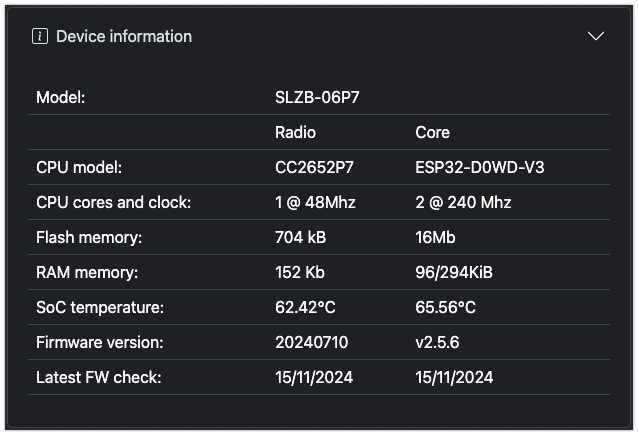Collapse the Device information panel chevron

(596, 36)
